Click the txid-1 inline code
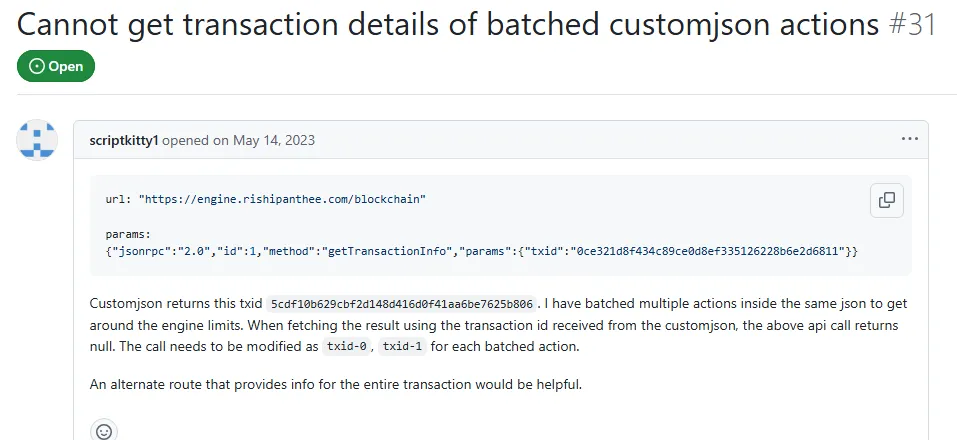 click(402, 347)
